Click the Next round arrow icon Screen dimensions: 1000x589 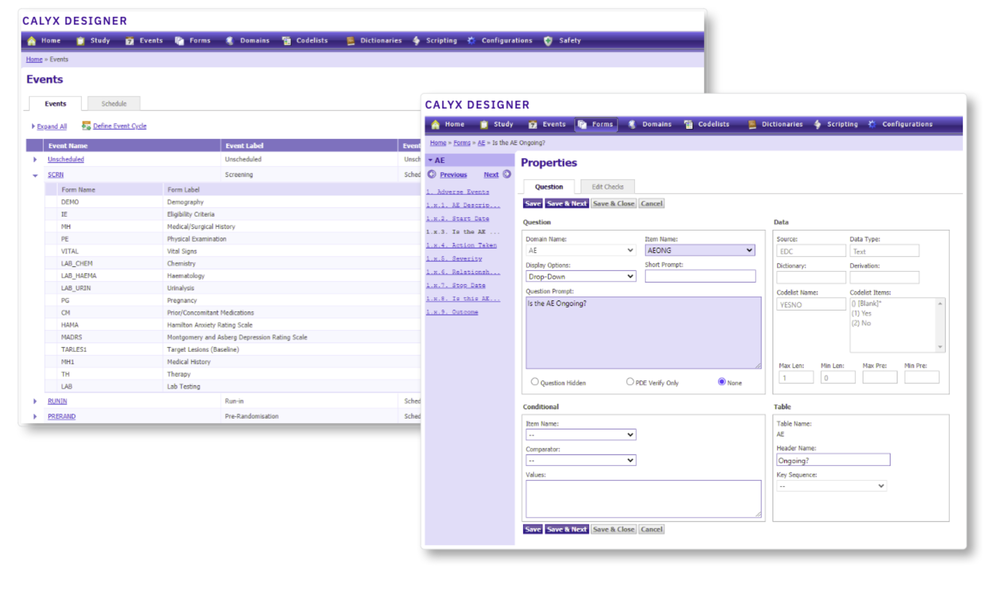(x=507, y=174)
